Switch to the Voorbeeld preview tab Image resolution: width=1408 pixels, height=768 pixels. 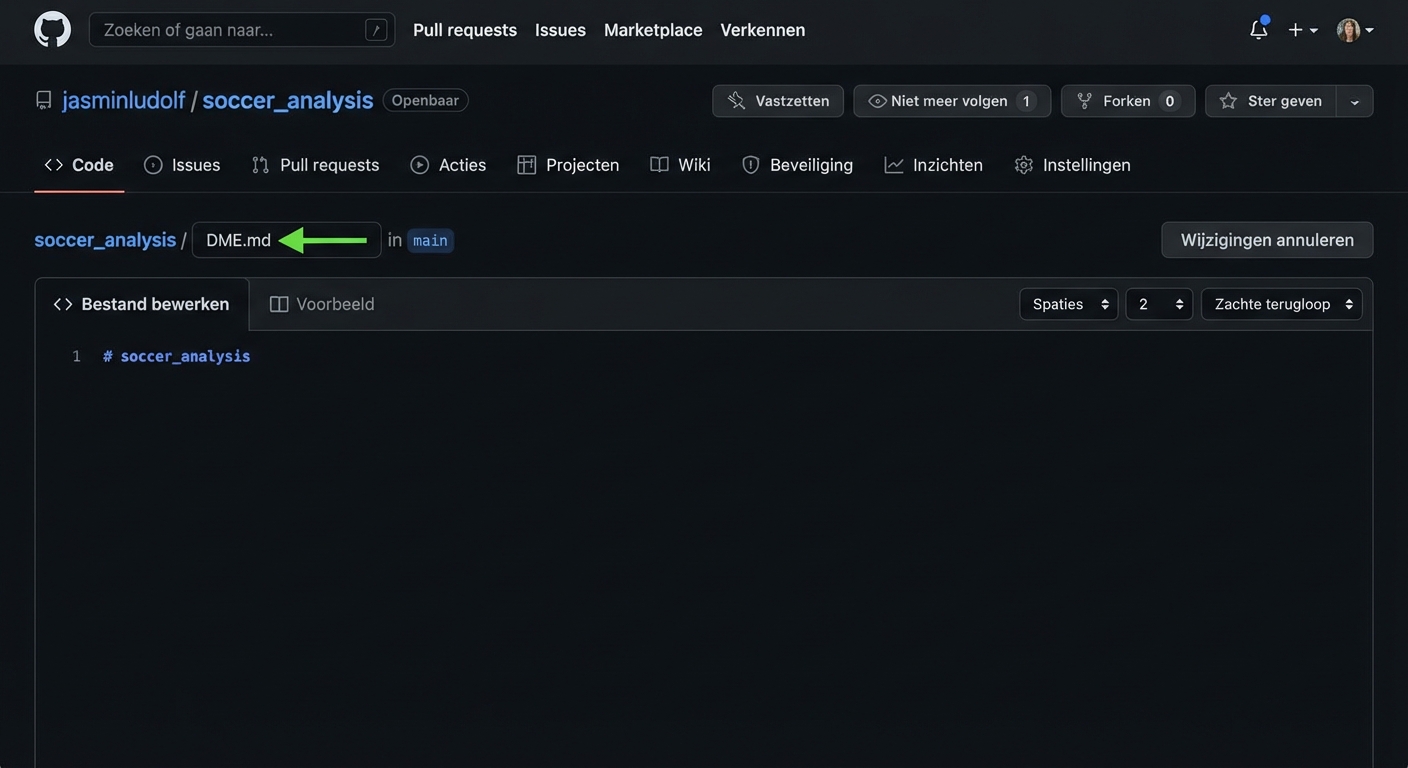(x=322, y=304)
